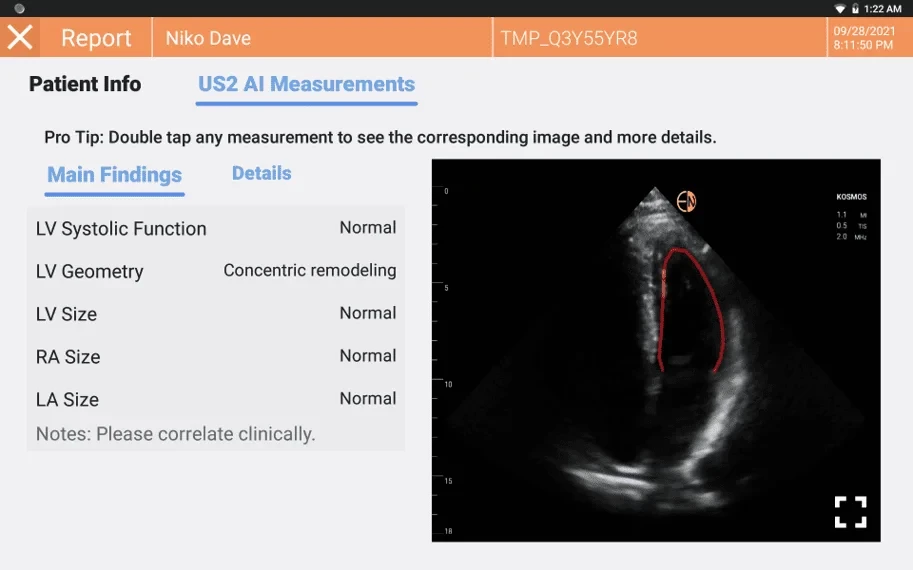Tap the exam date 09/28/2021

coord(864,31)
